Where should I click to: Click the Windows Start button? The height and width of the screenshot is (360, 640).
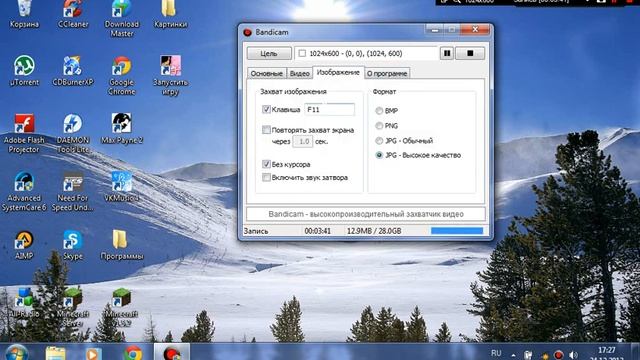pyautogui.click(x=17, y=352)
